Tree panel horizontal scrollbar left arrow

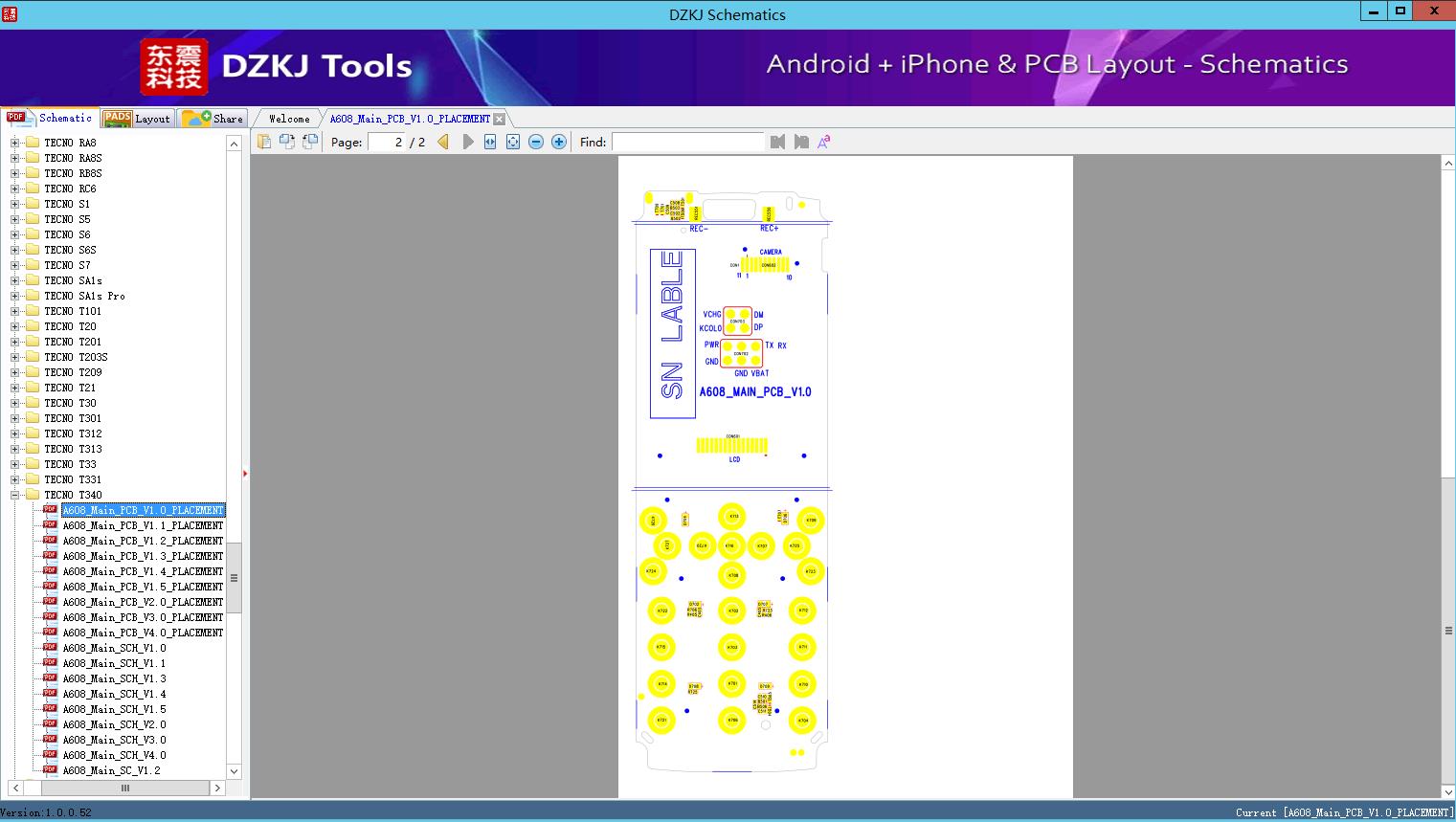pos(15,789)
